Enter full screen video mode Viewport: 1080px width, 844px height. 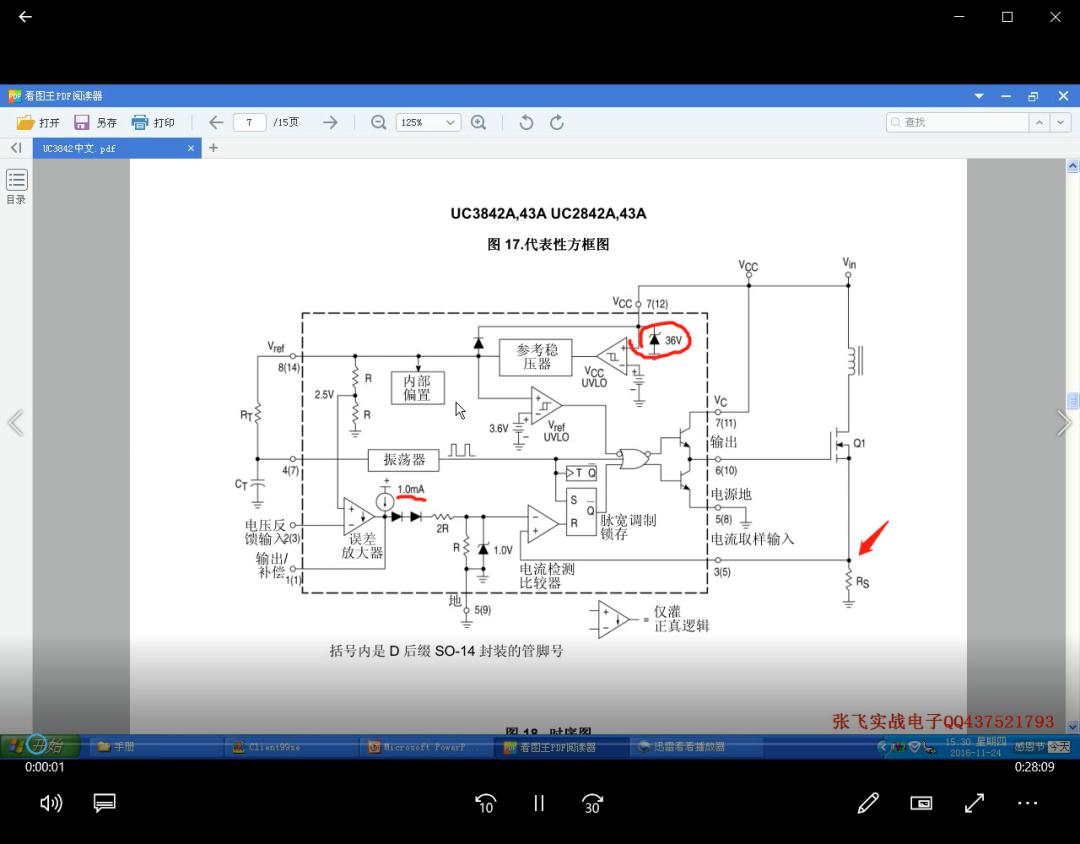974,803
